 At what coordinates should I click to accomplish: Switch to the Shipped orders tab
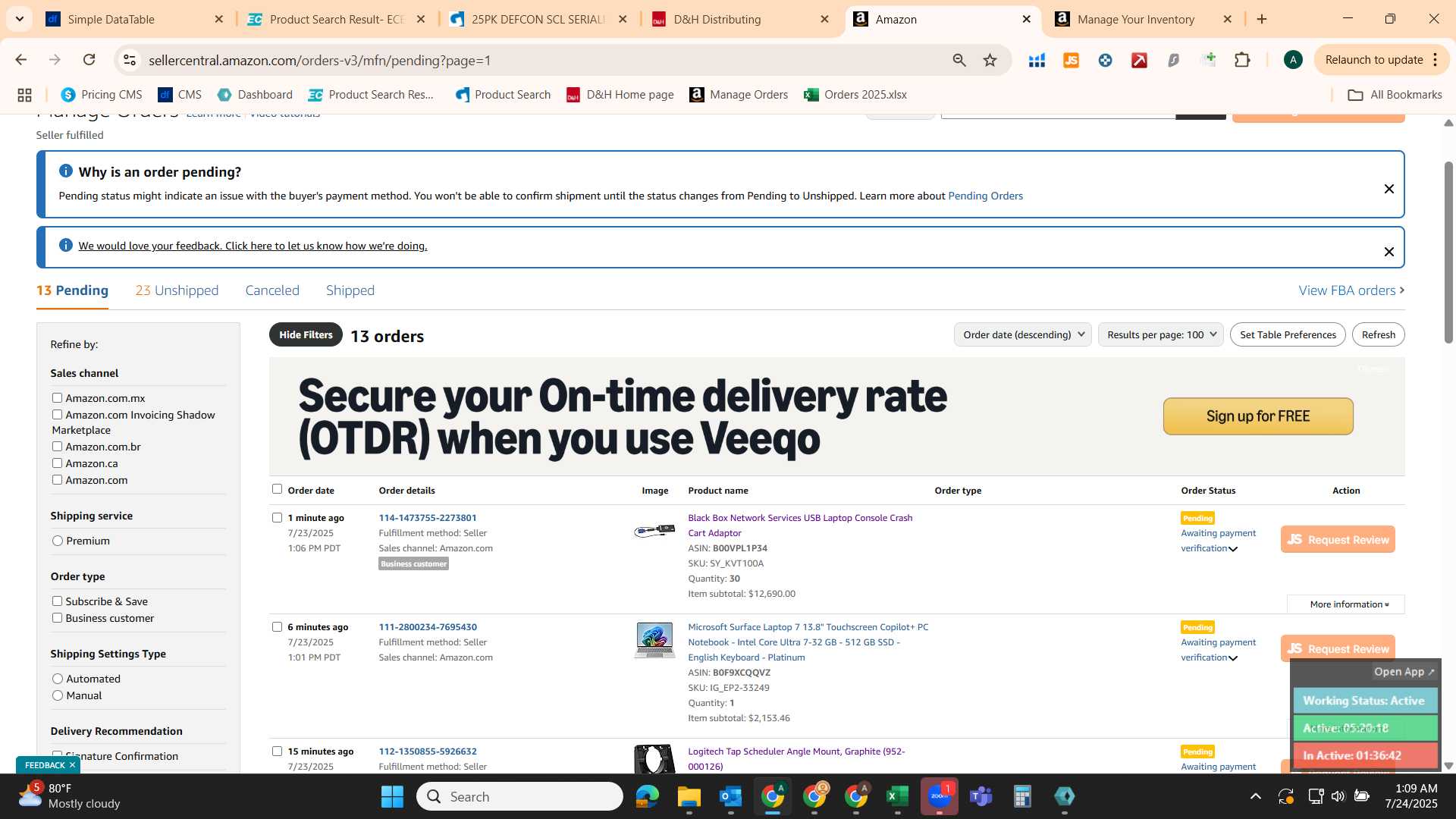350,290
